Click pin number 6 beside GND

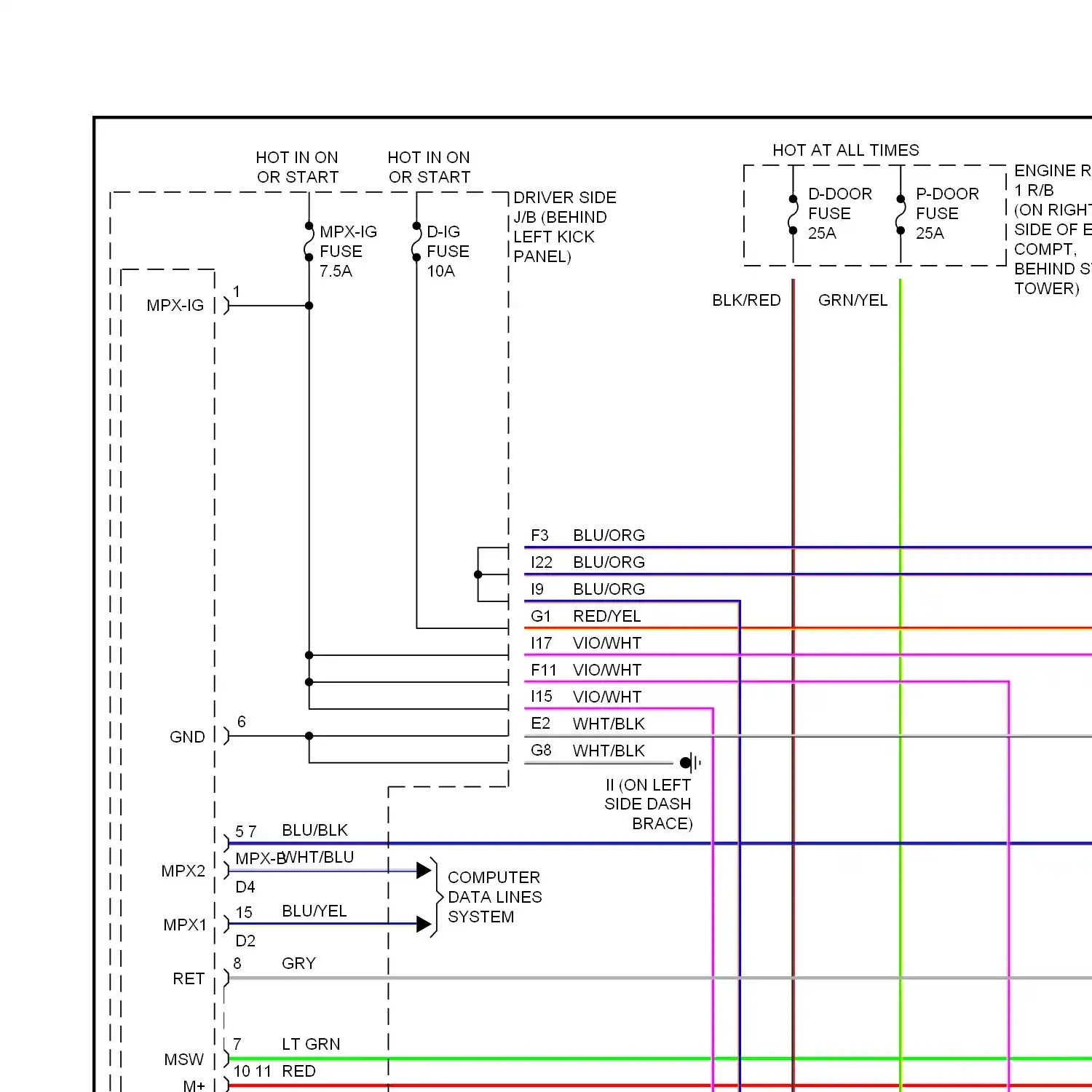(x=242, y=721)
